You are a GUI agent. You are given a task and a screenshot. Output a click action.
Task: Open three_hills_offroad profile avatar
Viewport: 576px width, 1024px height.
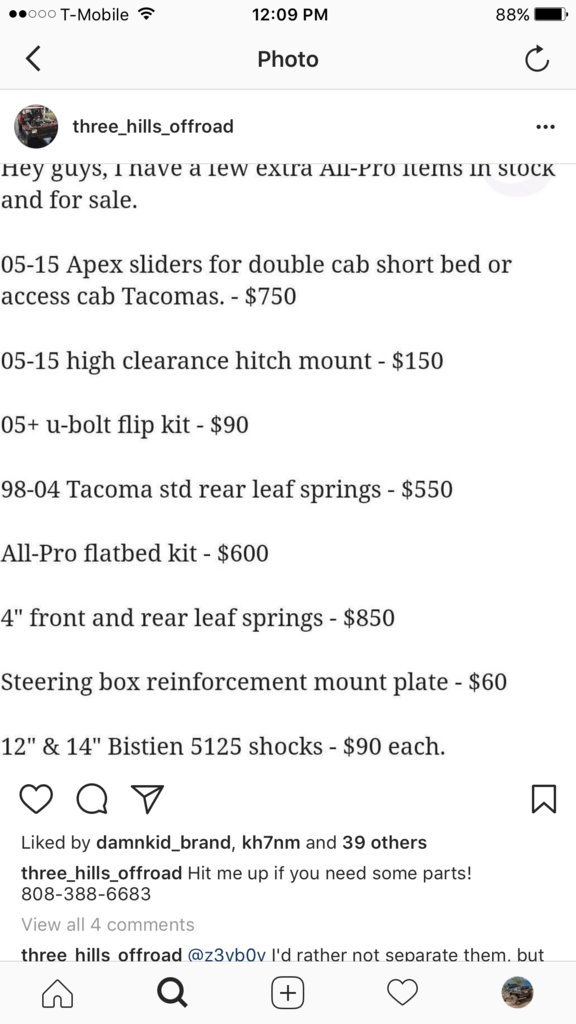(x=36, y=126)
